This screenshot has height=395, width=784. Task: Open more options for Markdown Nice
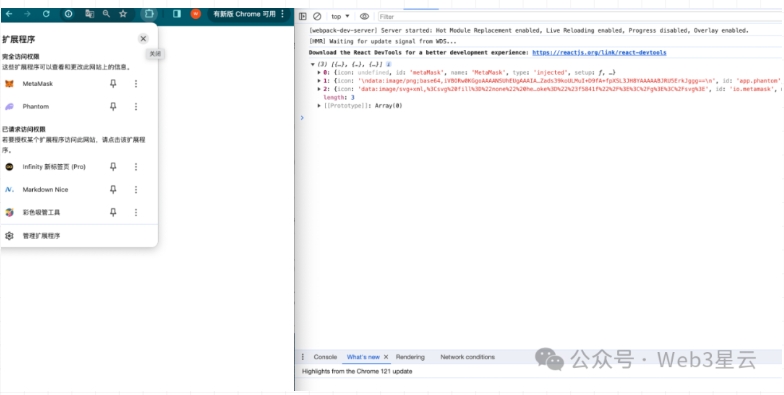tap(136, 190)
